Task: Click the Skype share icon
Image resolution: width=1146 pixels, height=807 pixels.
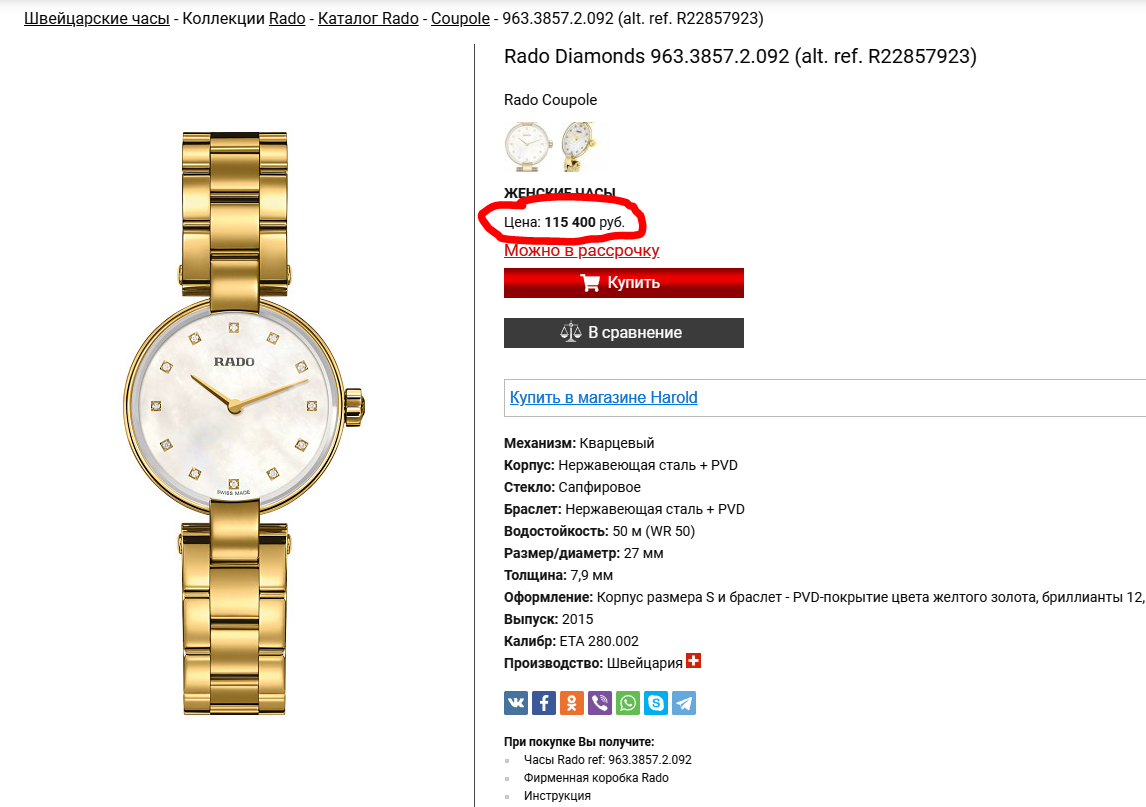Action: 656,703
